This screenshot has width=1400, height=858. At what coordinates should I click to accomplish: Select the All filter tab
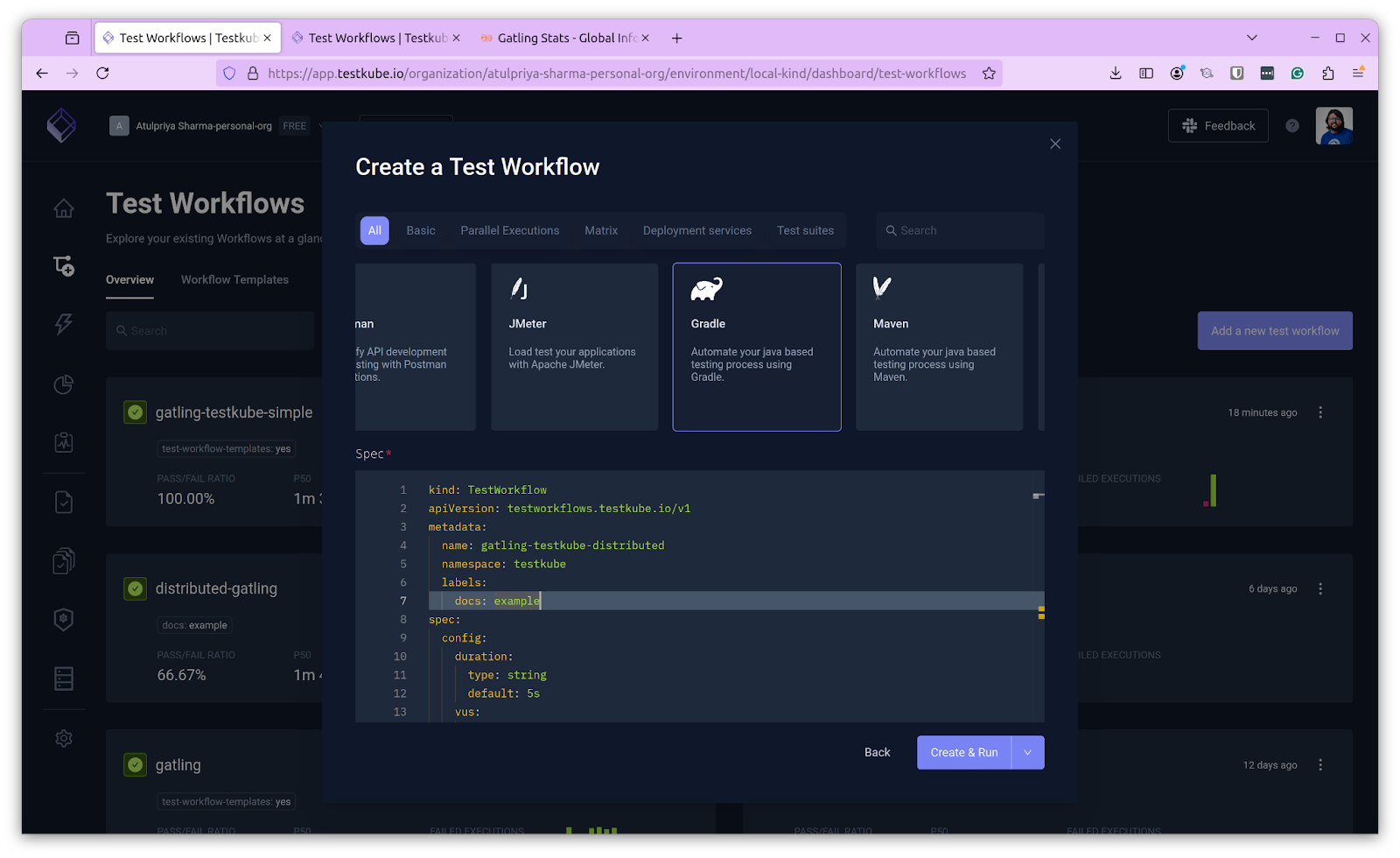coord(374,230)
